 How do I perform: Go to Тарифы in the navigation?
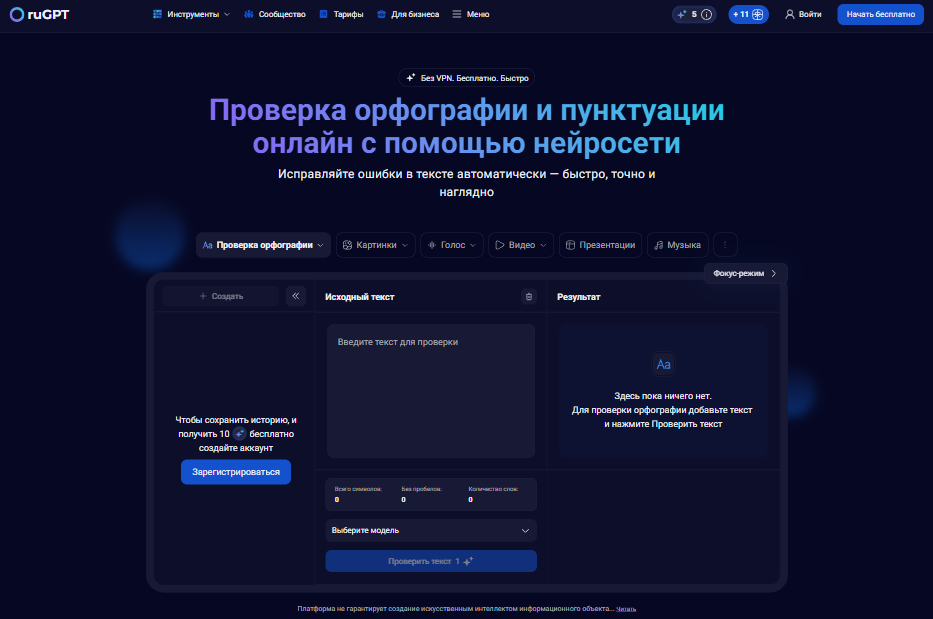[341, 14]
